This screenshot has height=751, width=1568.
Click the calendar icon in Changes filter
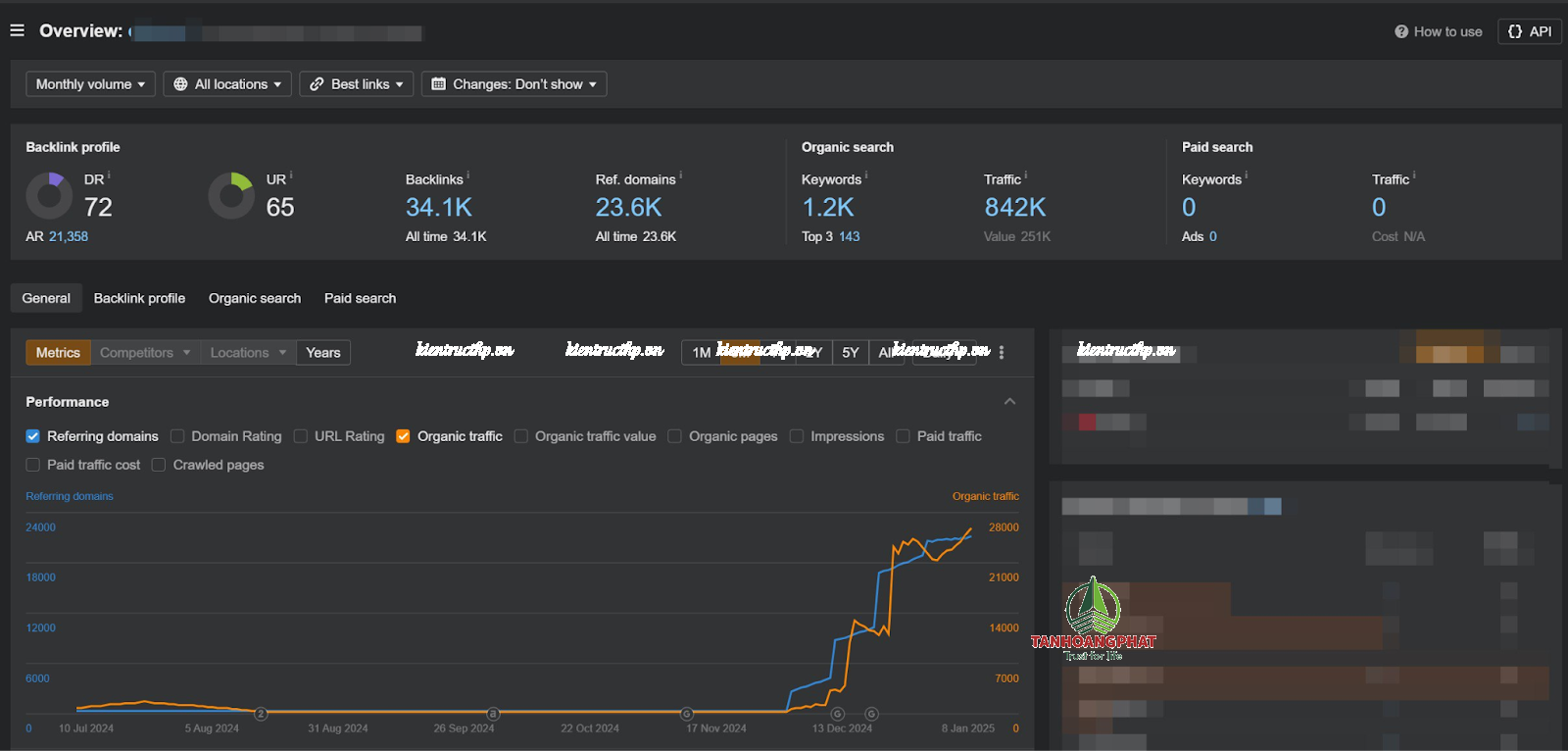pos(439,84)
